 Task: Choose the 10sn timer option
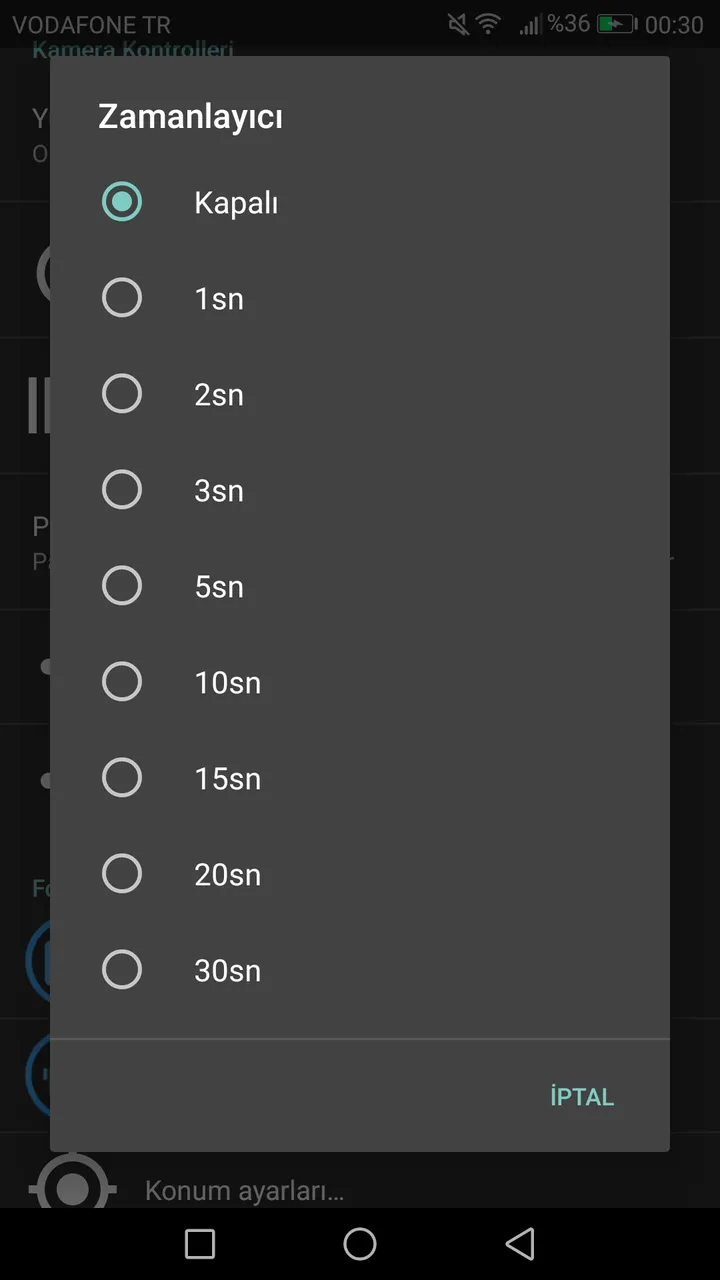[x=360, y=682]
